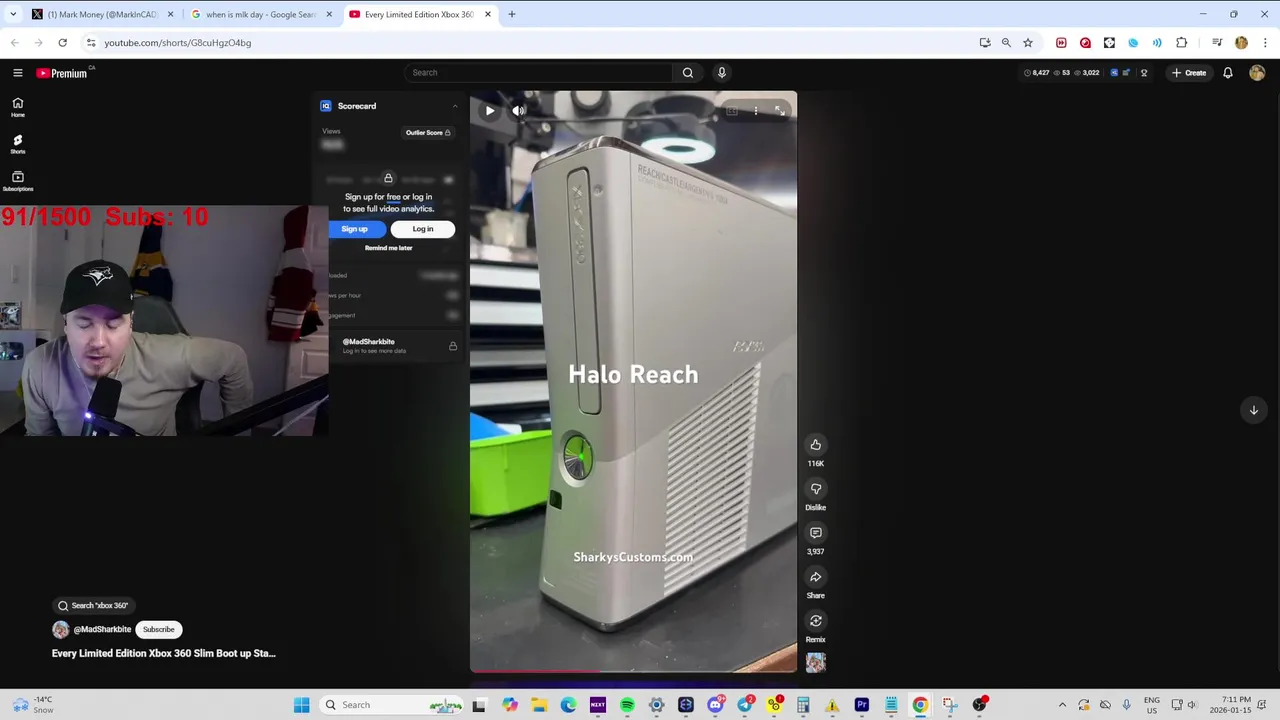Click the YouTube search magnifier button

coord(688,73)
